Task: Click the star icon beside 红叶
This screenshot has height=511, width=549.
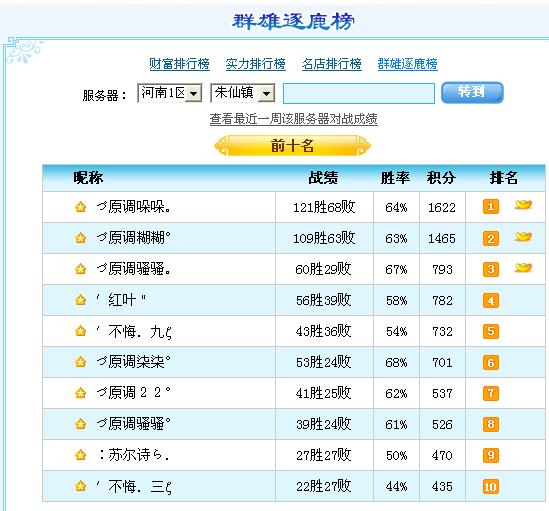Action: tap(81, 300)
